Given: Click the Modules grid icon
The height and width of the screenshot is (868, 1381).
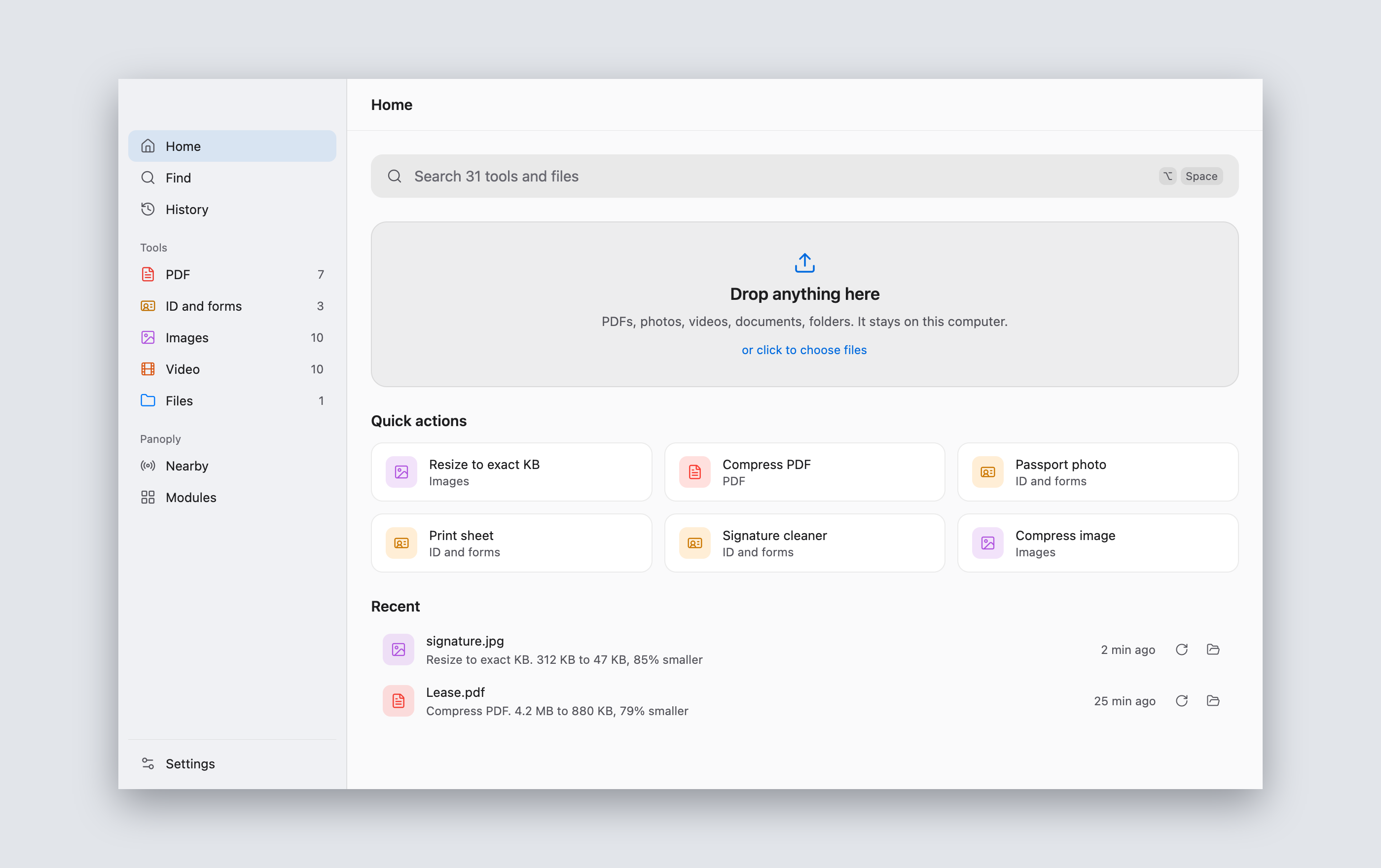Looking at the screenshot, I should 148,498.
